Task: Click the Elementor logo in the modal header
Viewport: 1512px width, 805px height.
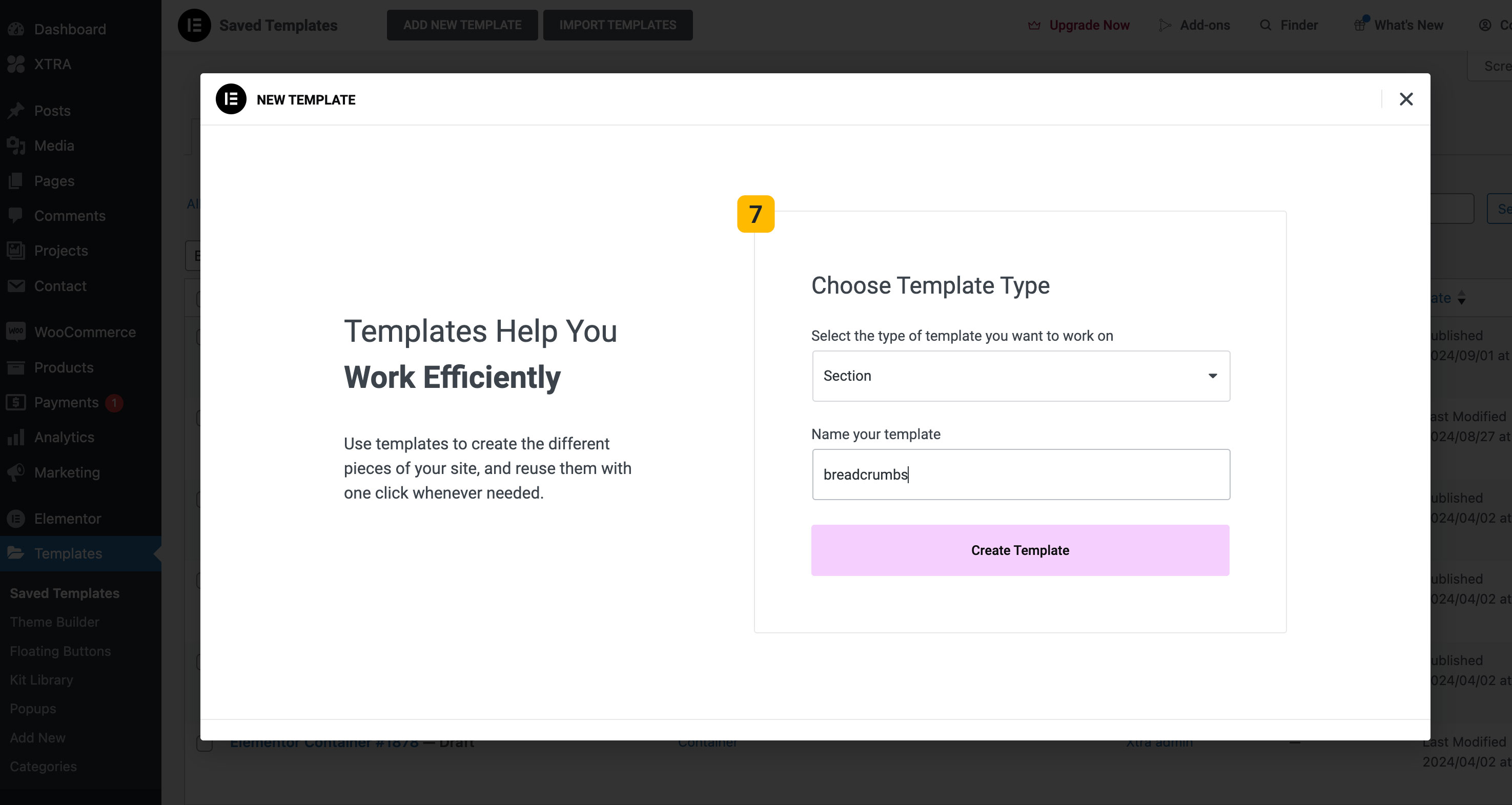Action: pos(231,99)
